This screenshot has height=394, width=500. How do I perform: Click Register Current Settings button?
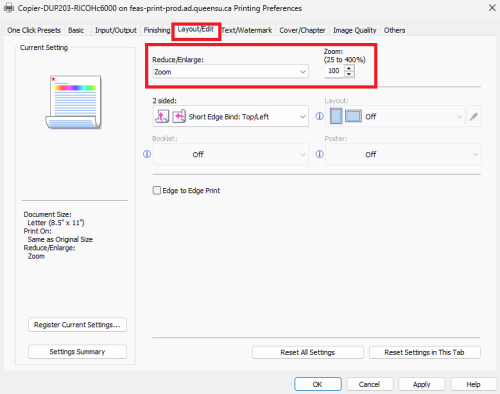(x=77, y=325)
